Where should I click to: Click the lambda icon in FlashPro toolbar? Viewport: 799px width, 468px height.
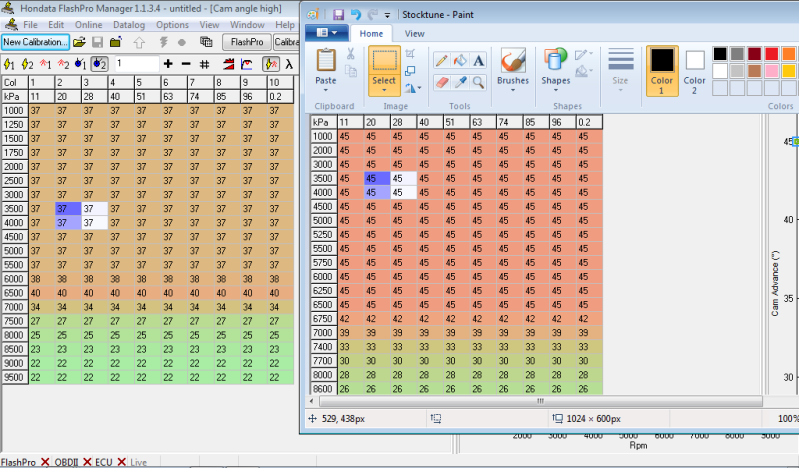[289, 64]
